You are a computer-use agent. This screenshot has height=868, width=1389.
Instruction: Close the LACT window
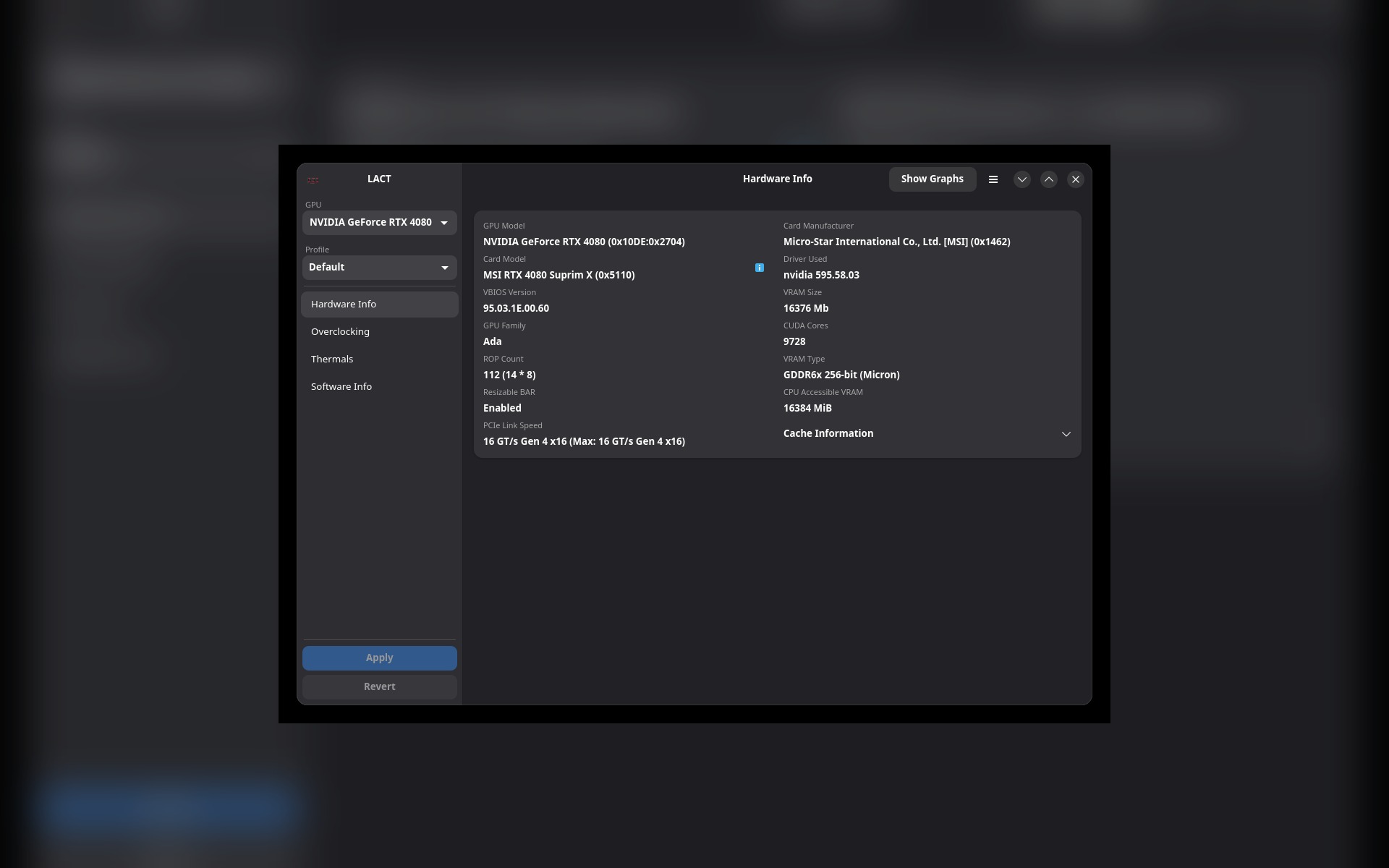pos(1076,179)
